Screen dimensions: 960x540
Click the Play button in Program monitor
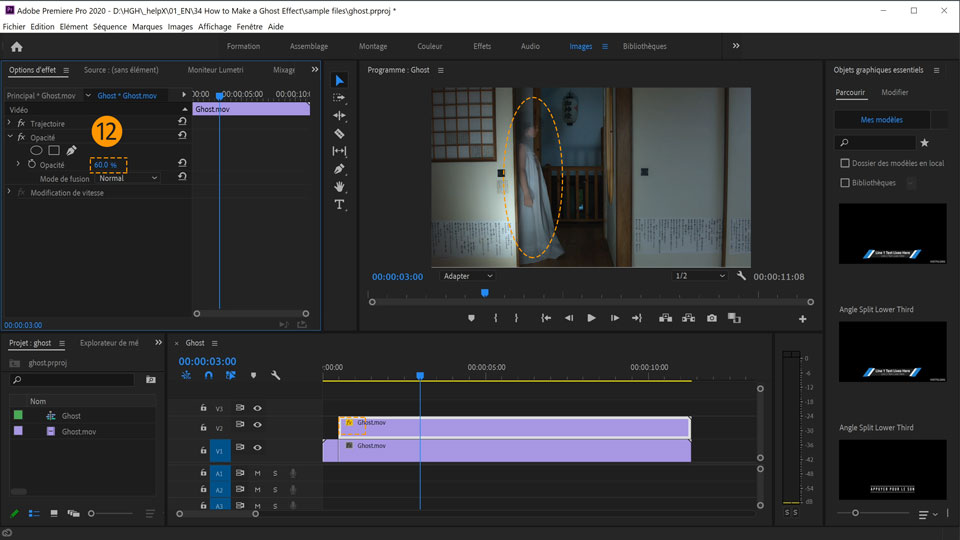point(591,318)
